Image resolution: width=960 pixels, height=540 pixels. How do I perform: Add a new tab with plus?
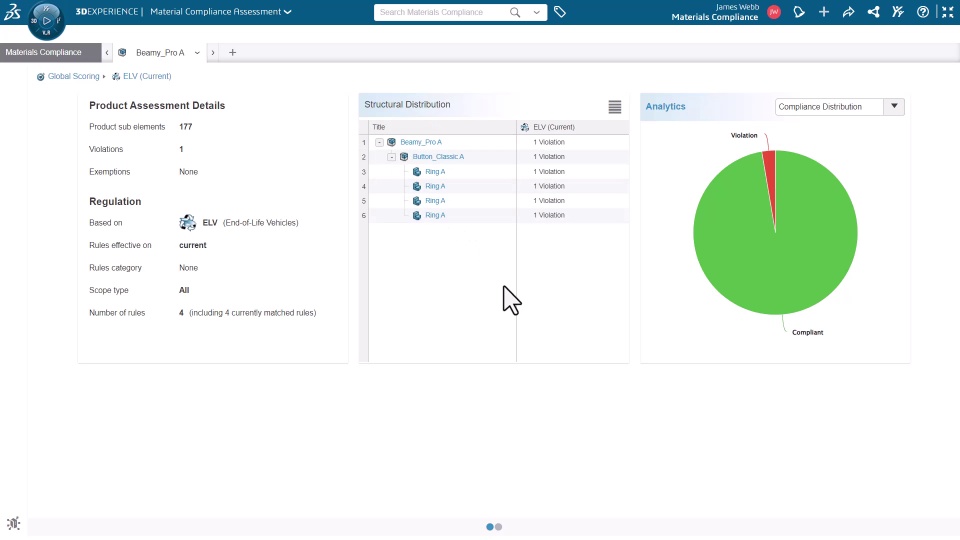[232, 53]
